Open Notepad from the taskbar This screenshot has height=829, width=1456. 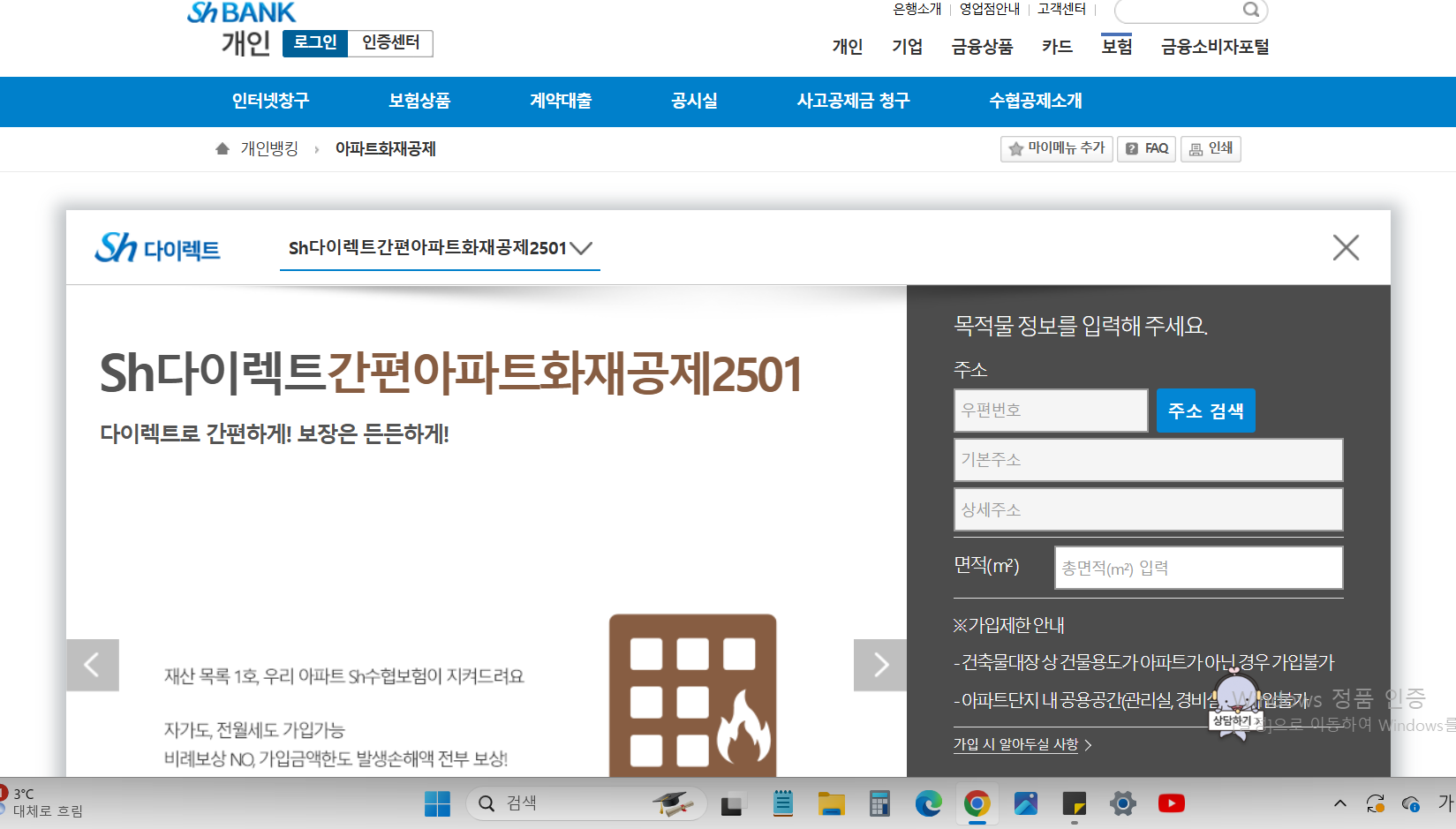pos(782,803)
